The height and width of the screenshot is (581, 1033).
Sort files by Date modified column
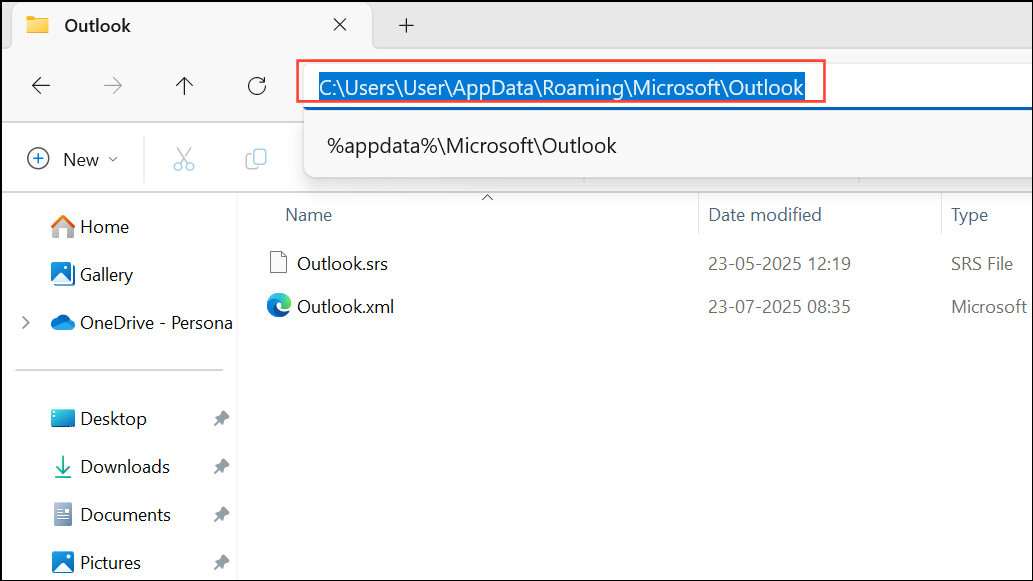click(x=765, y=215)
